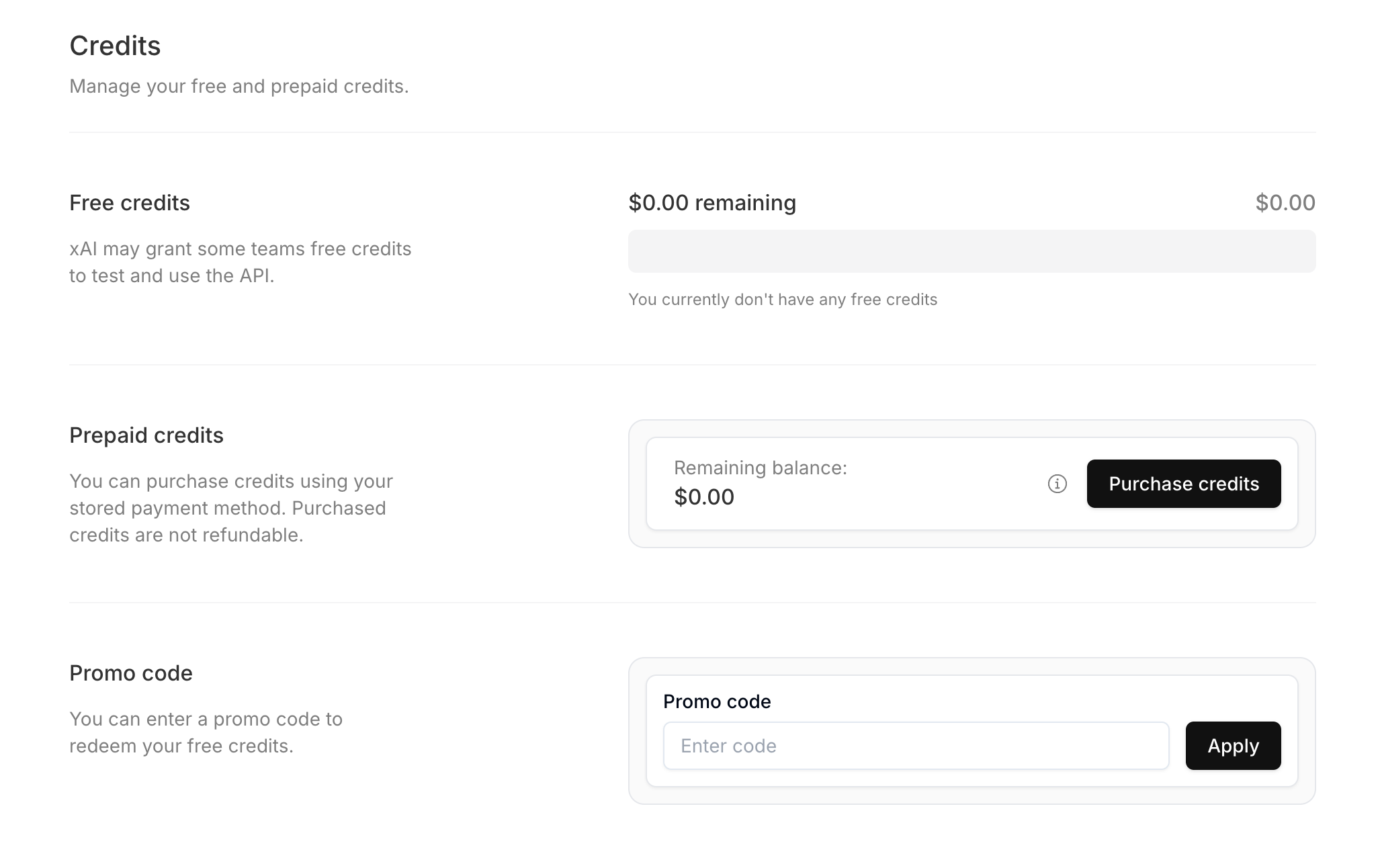Click the Apply promo code button
Viewport: 1380px width, 868px height.
pyautogui.click(x=1232, y=746)
